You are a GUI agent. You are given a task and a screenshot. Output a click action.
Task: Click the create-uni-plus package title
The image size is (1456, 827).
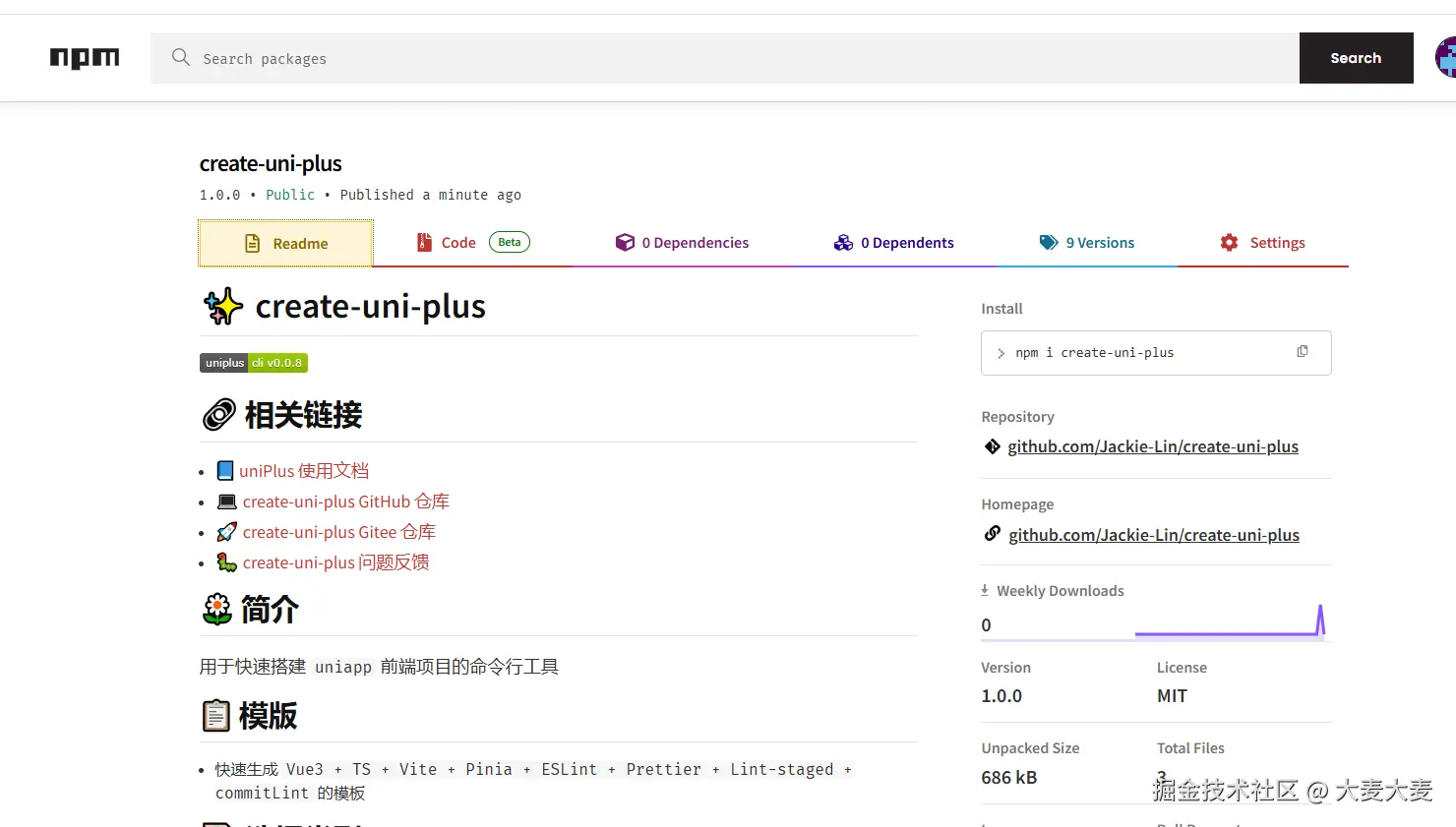(x=271, y=163)
